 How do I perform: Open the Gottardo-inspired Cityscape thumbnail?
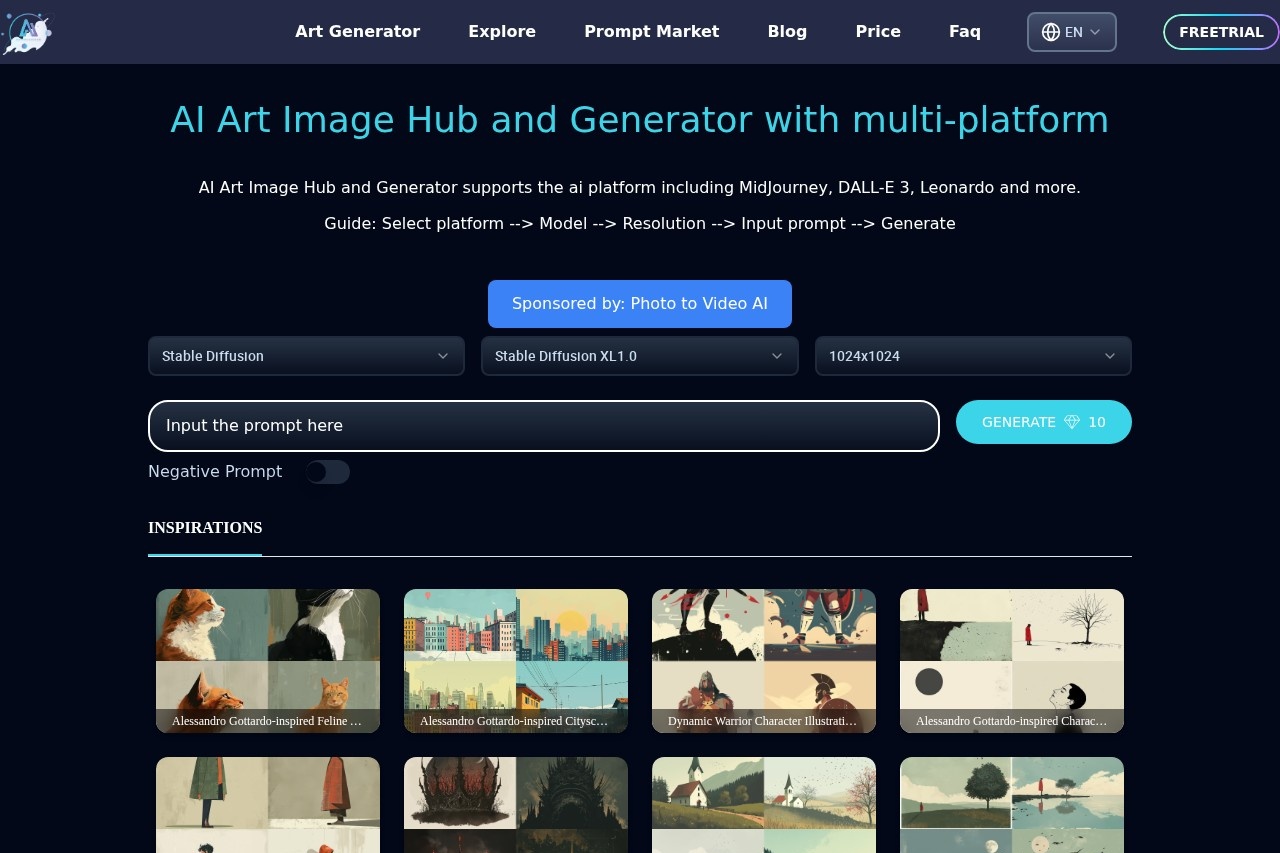pos(516,660)
